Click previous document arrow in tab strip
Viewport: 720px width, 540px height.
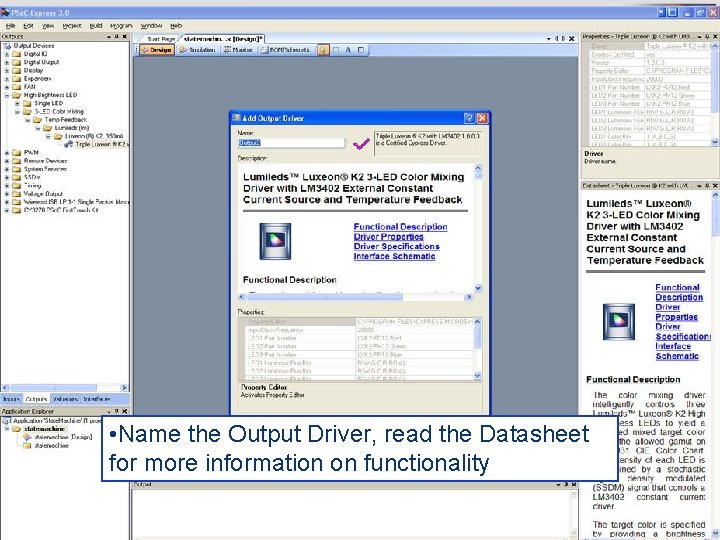pyautogui.click(x=557, y=39)
